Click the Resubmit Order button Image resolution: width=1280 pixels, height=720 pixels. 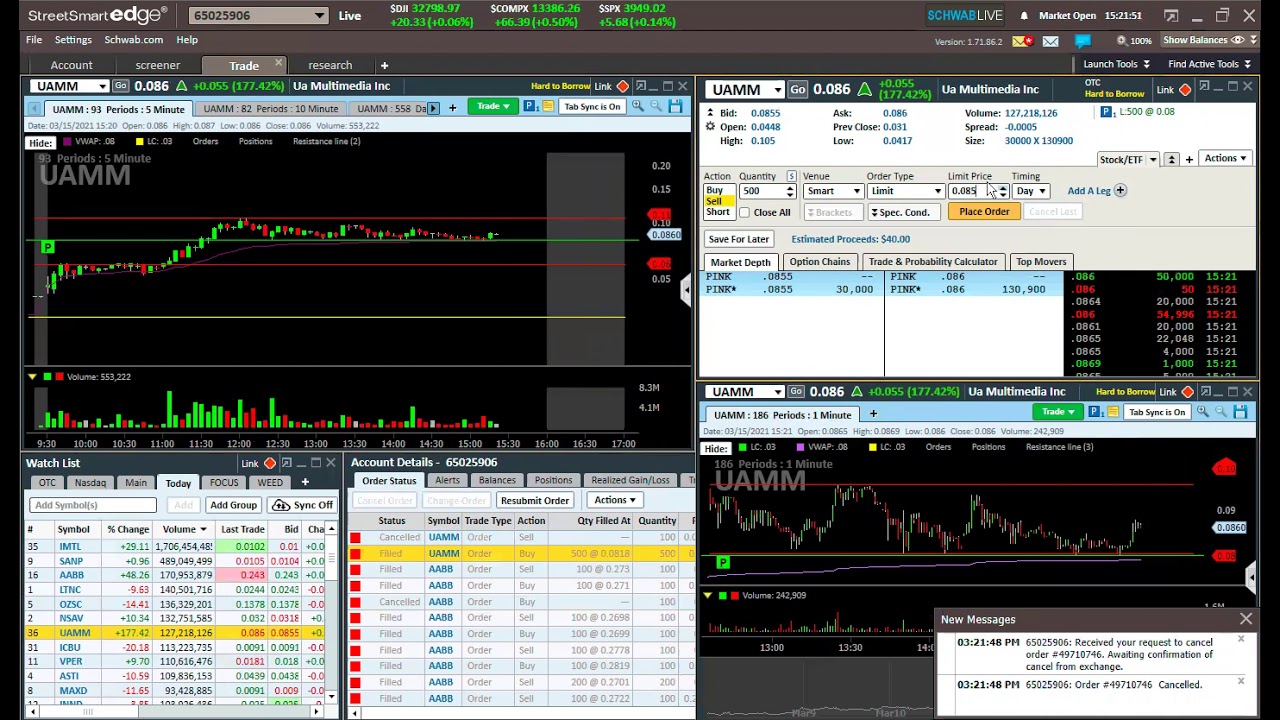tap(535, 500)
